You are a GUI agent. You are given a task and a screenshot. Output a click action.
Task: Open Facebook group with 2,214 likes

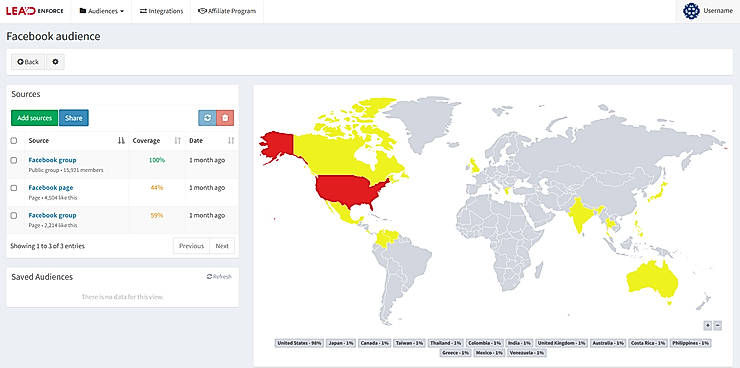[52, 215]
